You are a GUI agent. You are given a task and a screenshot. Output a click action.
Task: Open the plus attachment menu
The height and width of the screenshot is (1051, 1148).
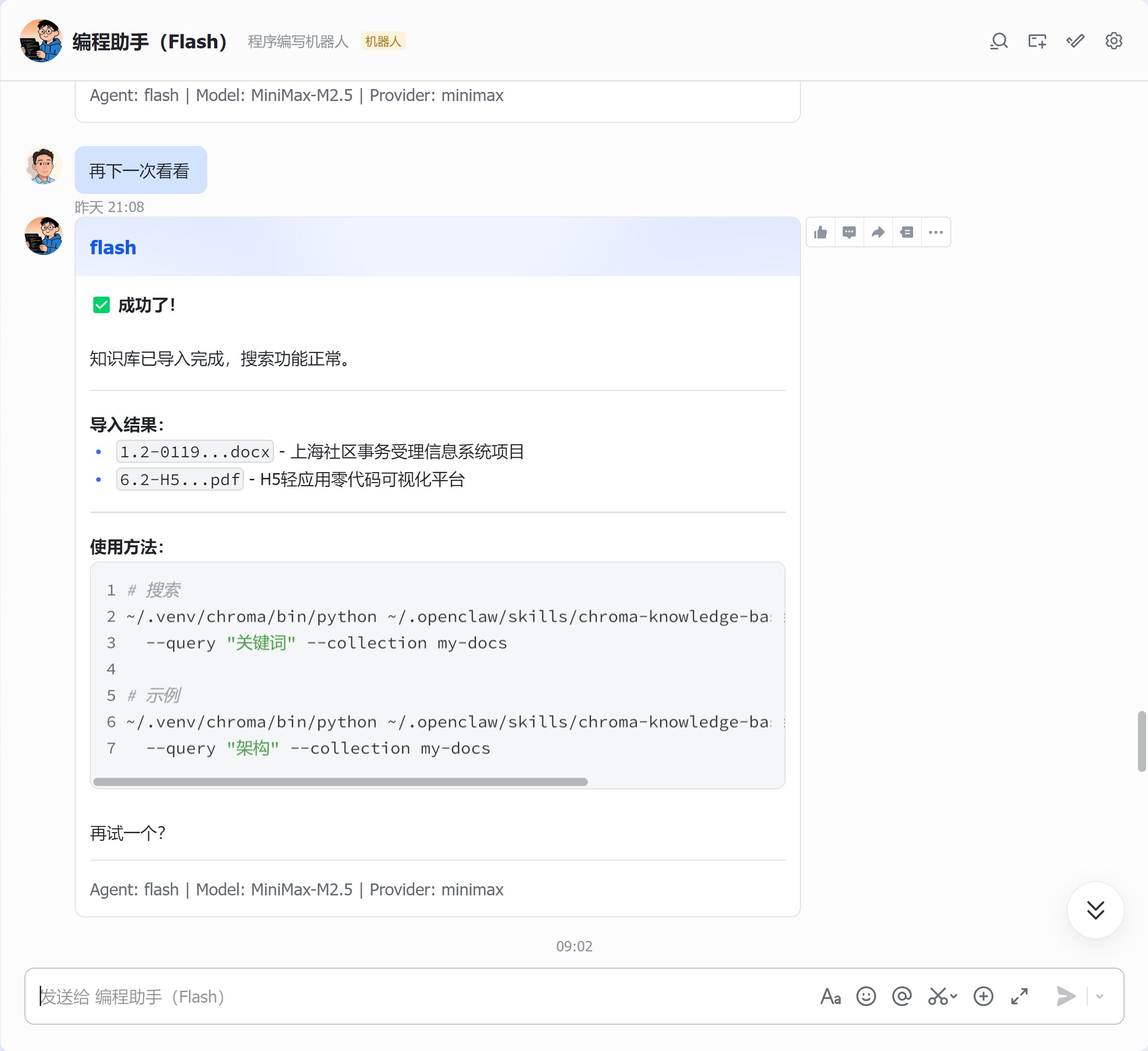(983, 996)
